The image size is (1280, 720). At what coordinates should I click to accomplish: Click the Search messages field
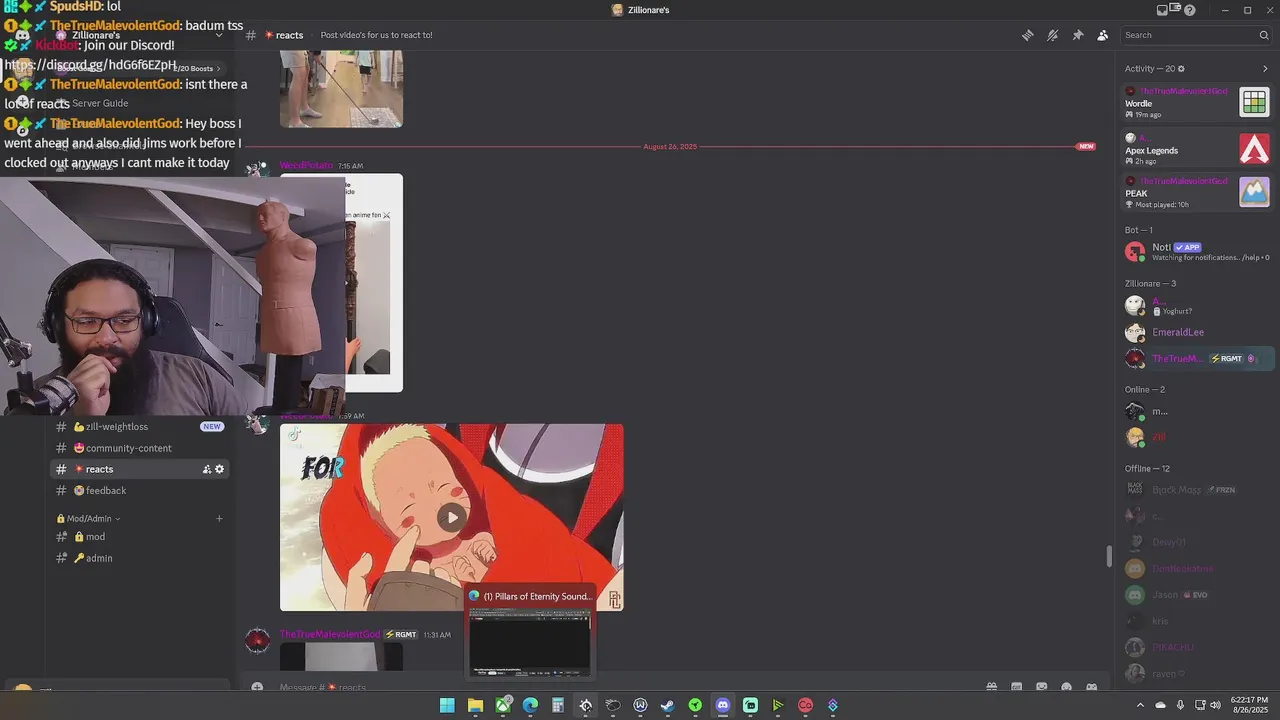pyautogui.click(x=1195, y=35)
